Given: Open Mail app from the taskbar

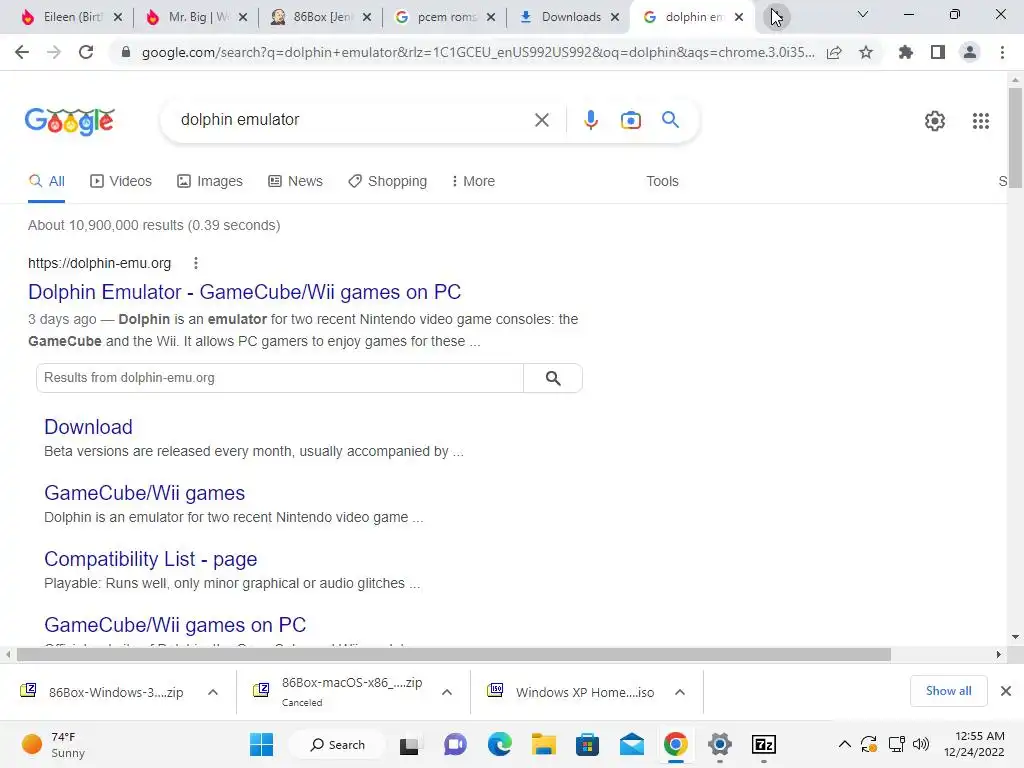Looking at the screenshot, I should [x=632, y=744].
